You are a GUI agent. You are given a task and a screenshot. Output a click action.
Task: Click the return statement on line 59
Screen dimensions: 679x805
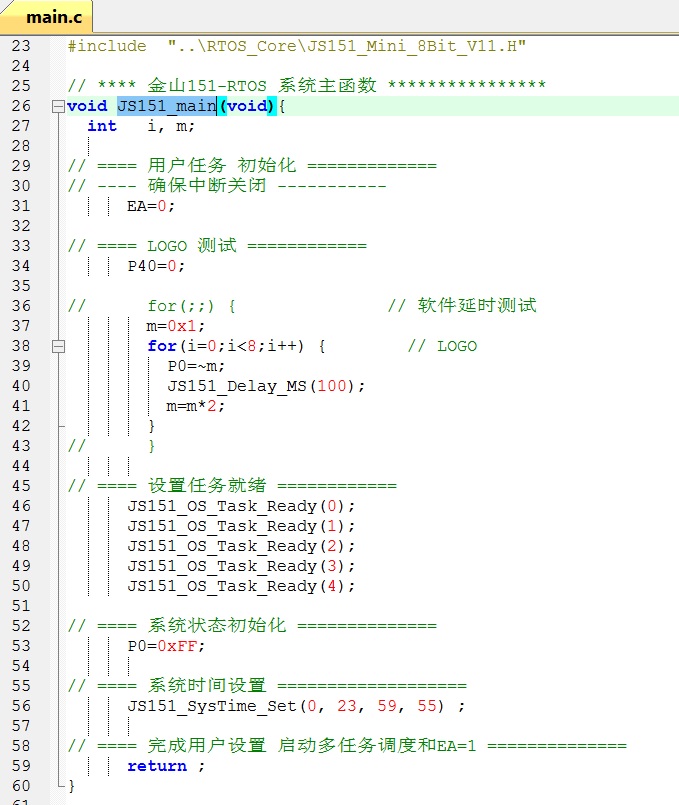coord(166,766)
